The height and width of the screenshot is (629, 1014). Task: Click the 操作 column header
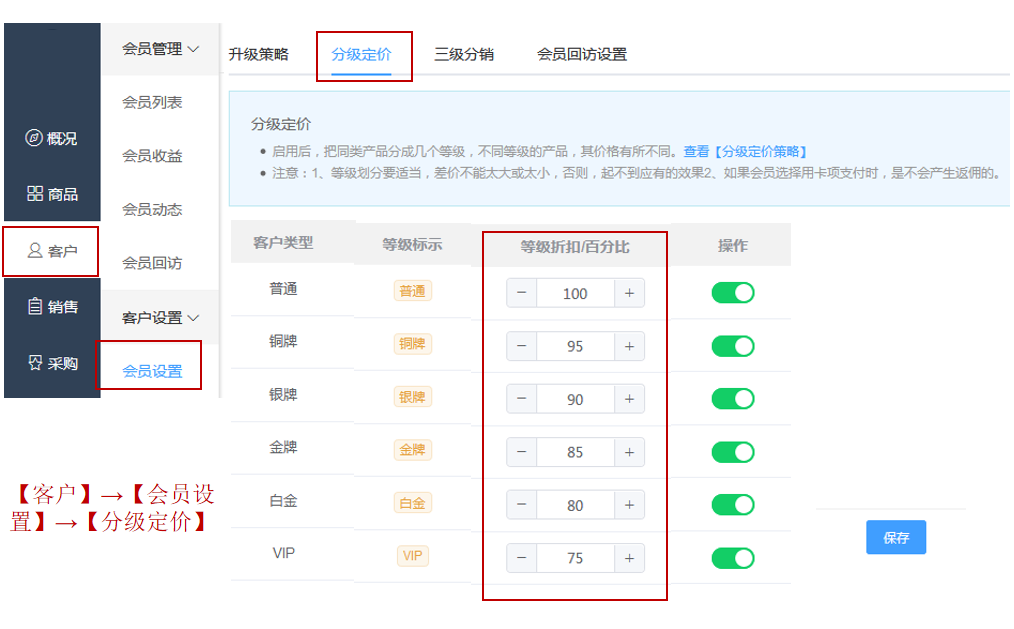(x=733, y=246)
